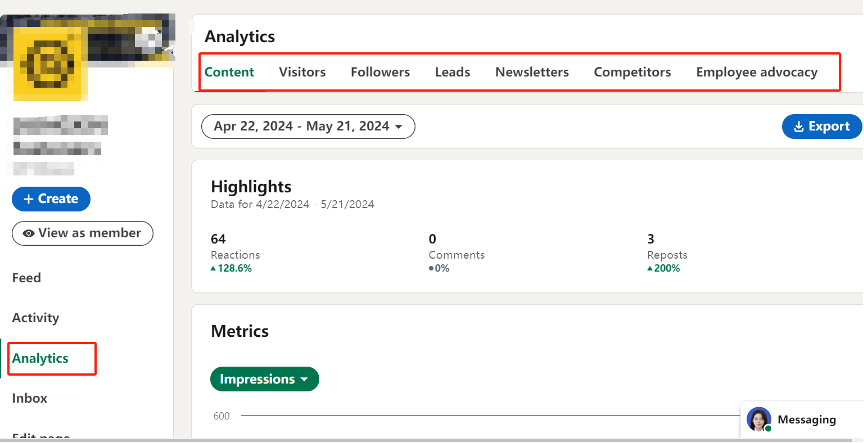
Task: Click the Metrics heading
Action: pos(240,331)
